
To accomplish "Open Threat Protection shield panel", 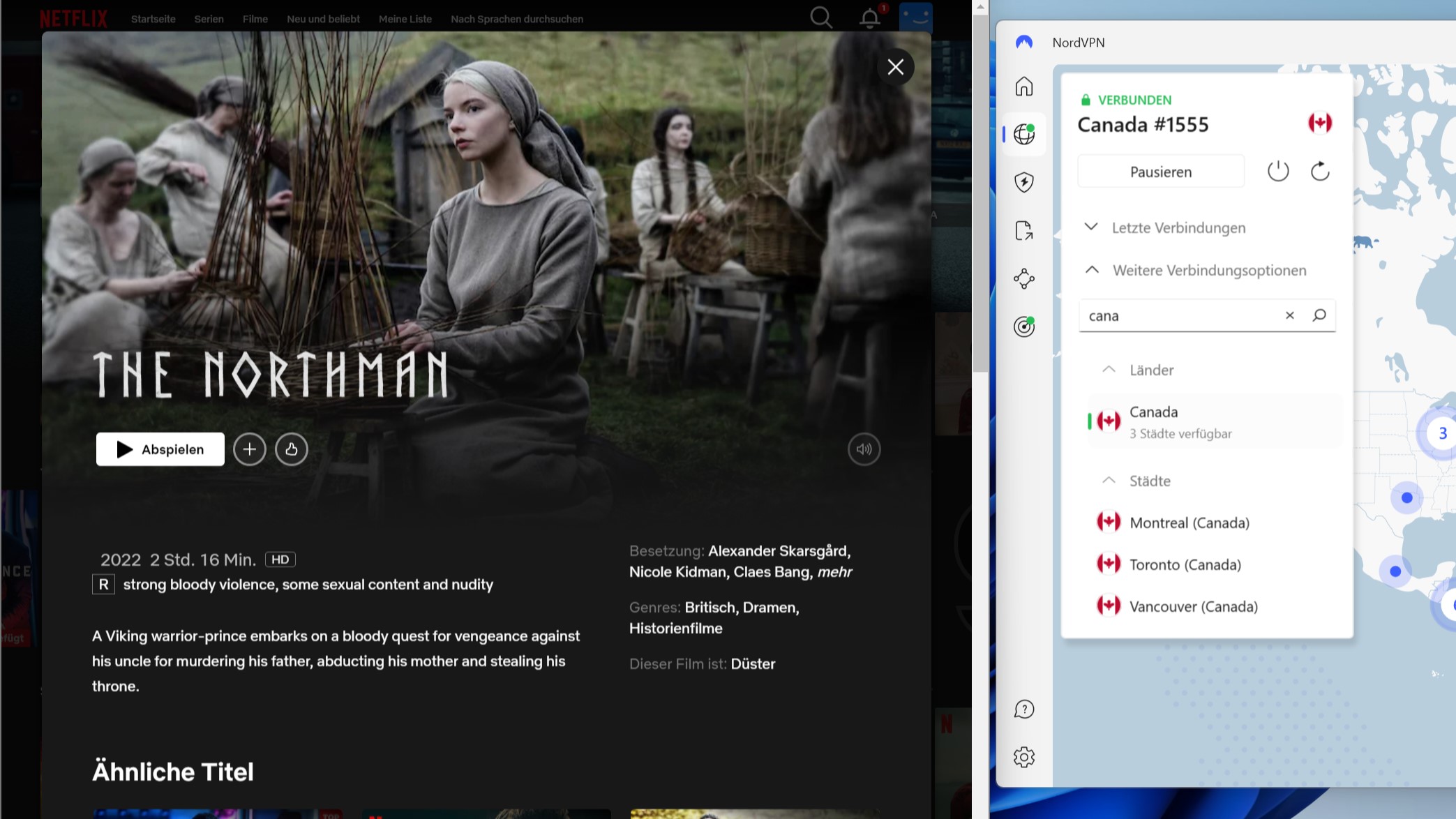I will pos(1024,182).
